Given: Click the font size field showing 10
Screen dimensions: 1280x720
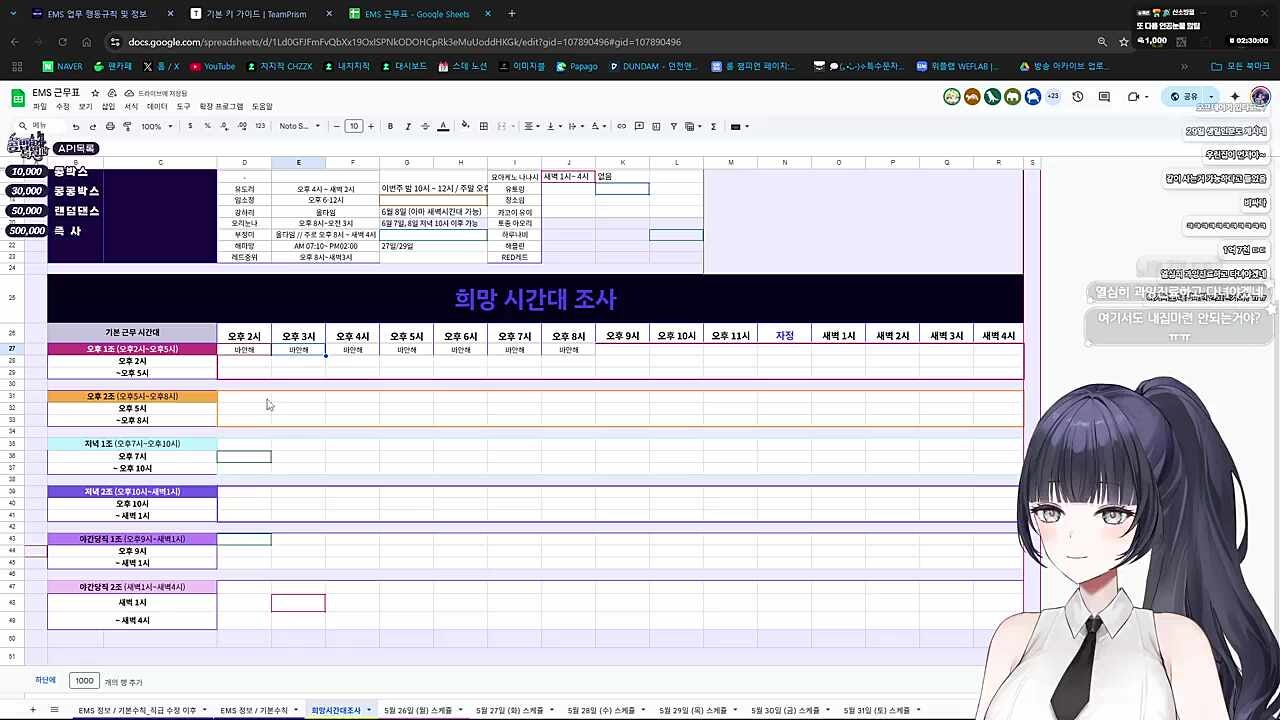Looking at the screenshot, I should (354, 127).
